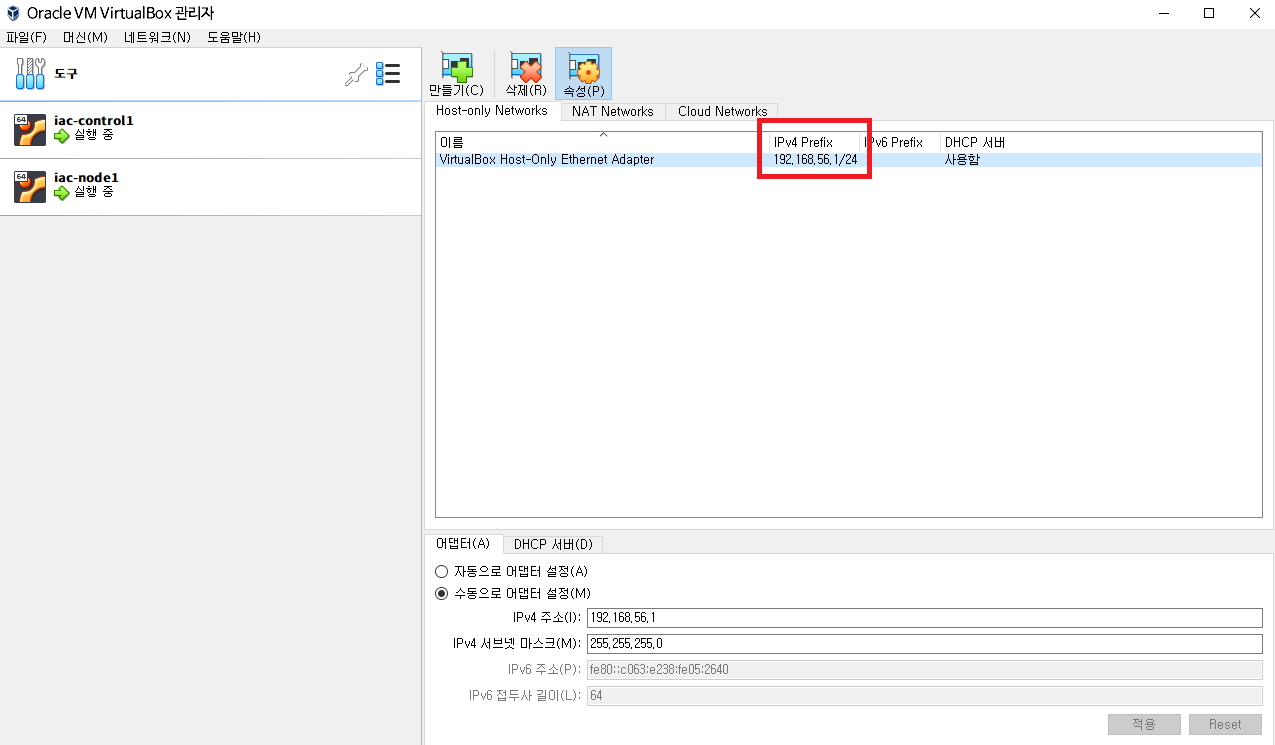The image size is (1275, 745).
Task: Click the IPv6 prefix length field
Action: (925, 695)
